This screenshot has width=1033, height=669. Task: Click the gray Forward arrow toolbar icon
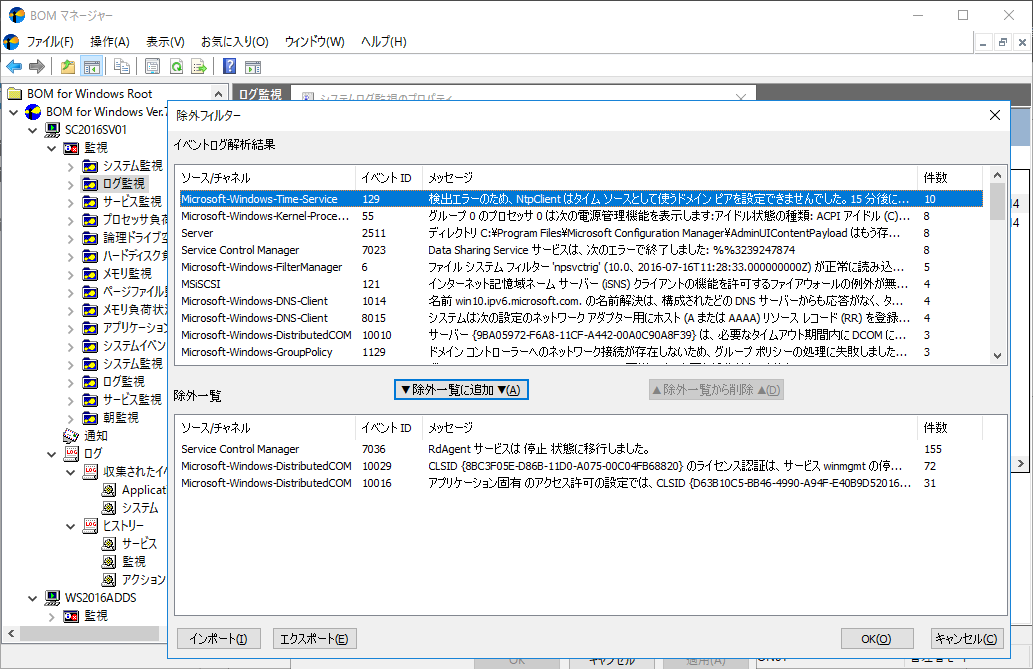[x=37, y=67]
